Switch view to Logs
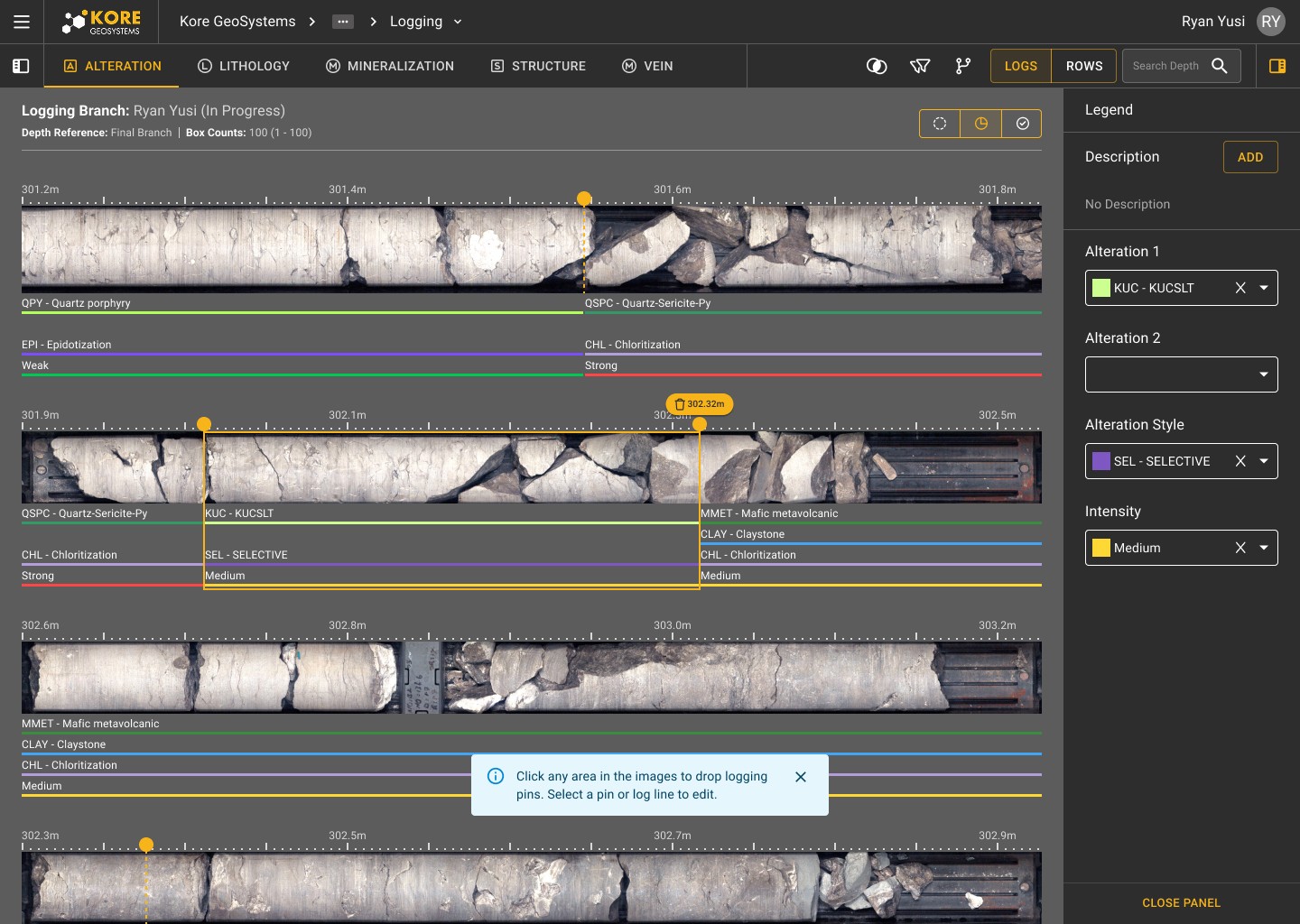This screenshot has width=1300, height=924. click(x=1021, y=66)
